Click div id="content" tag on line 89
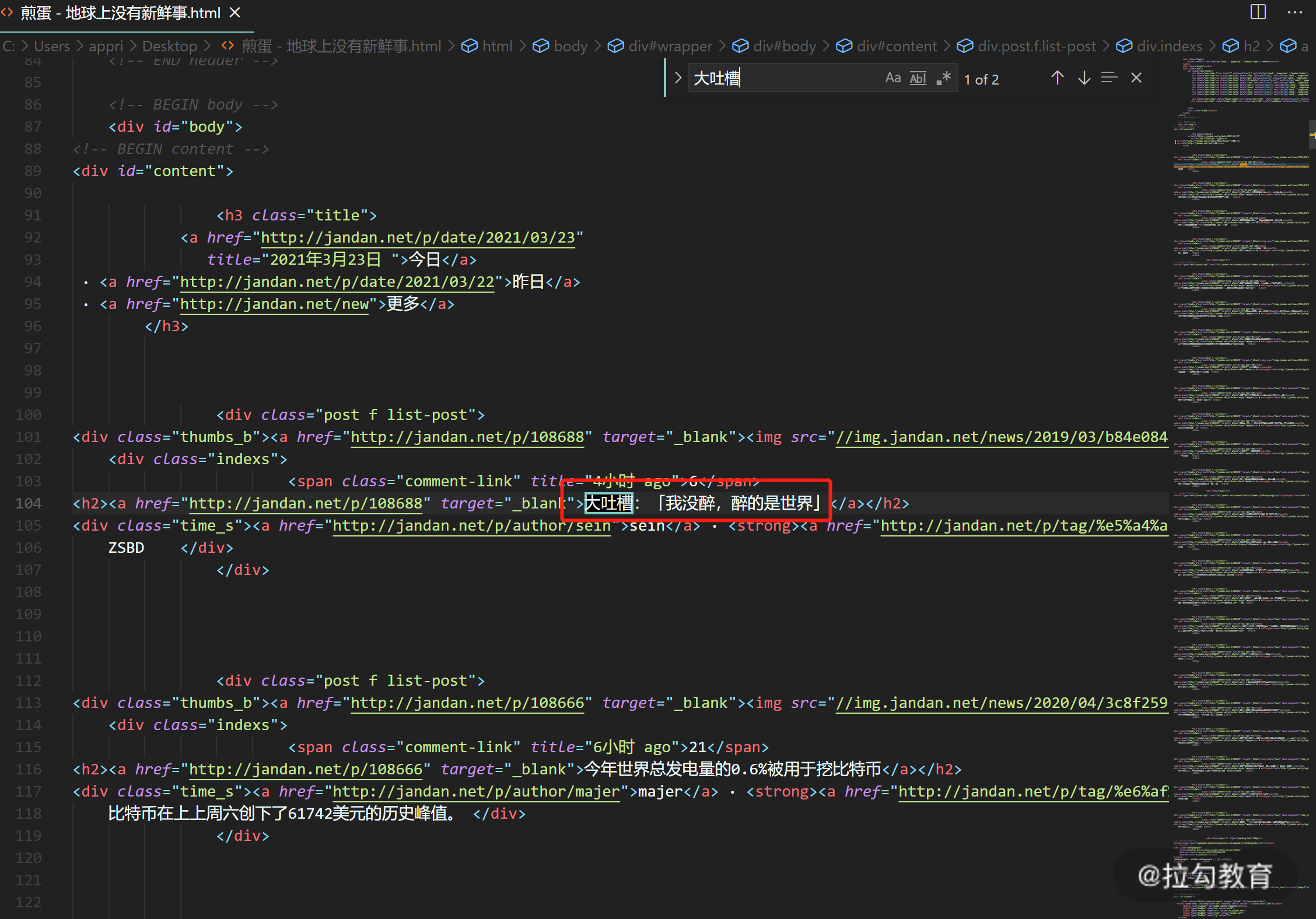Screen dimensions: 1316x919 [x=153, y=171]
